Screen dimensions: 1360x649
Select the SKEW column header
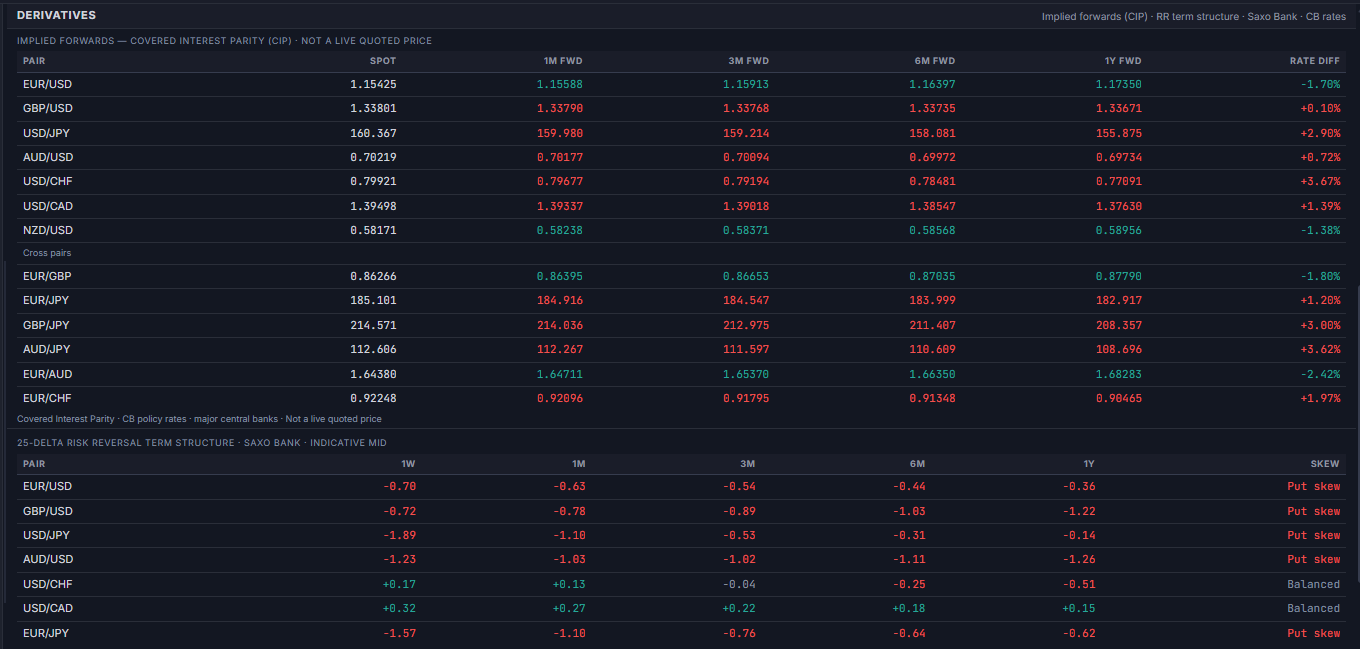click(x=1325, y=464)
